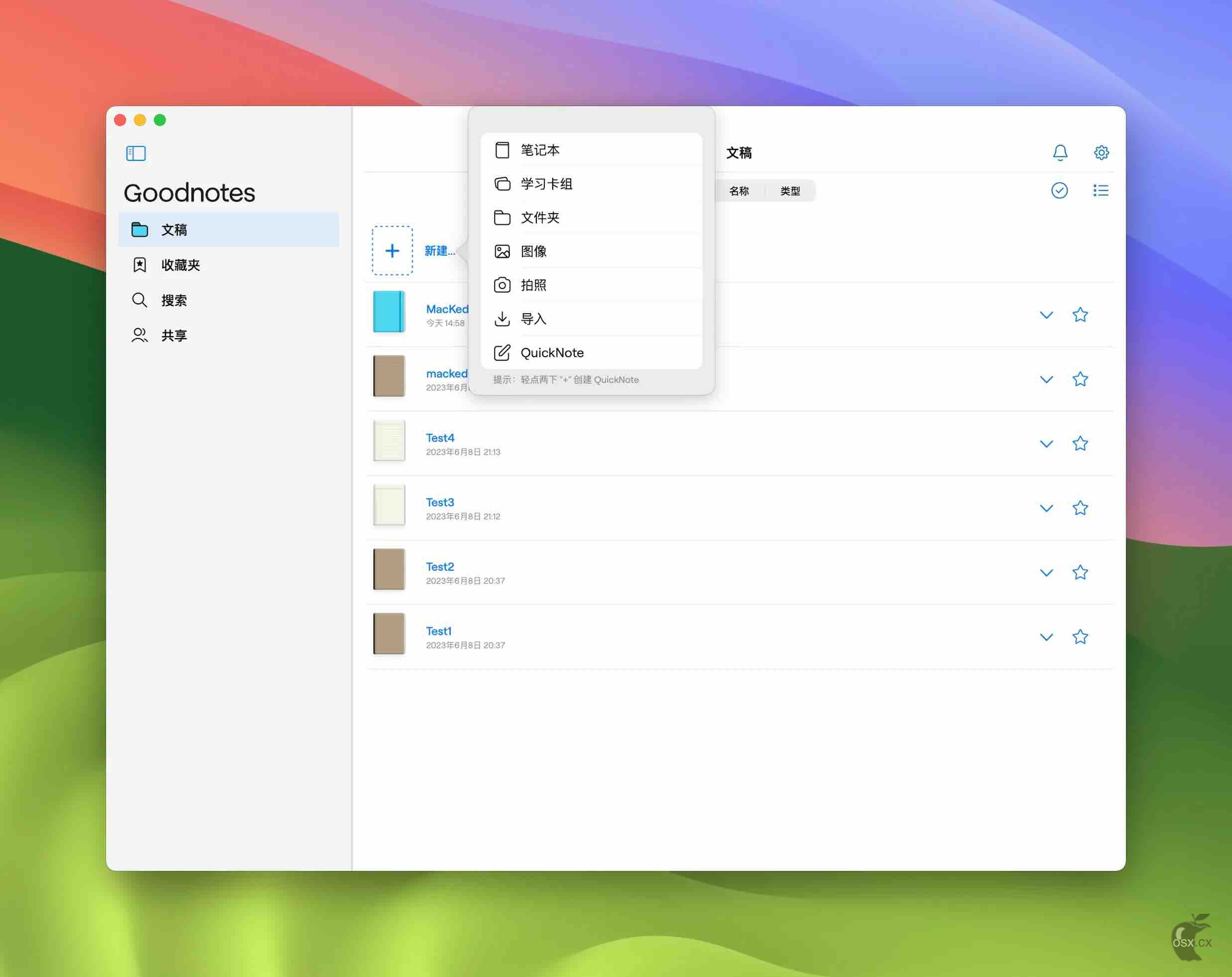Close the Goodnotes window
Image resolution: width=1232 pixels, height=977 pixels.
[x=120, y=120]
